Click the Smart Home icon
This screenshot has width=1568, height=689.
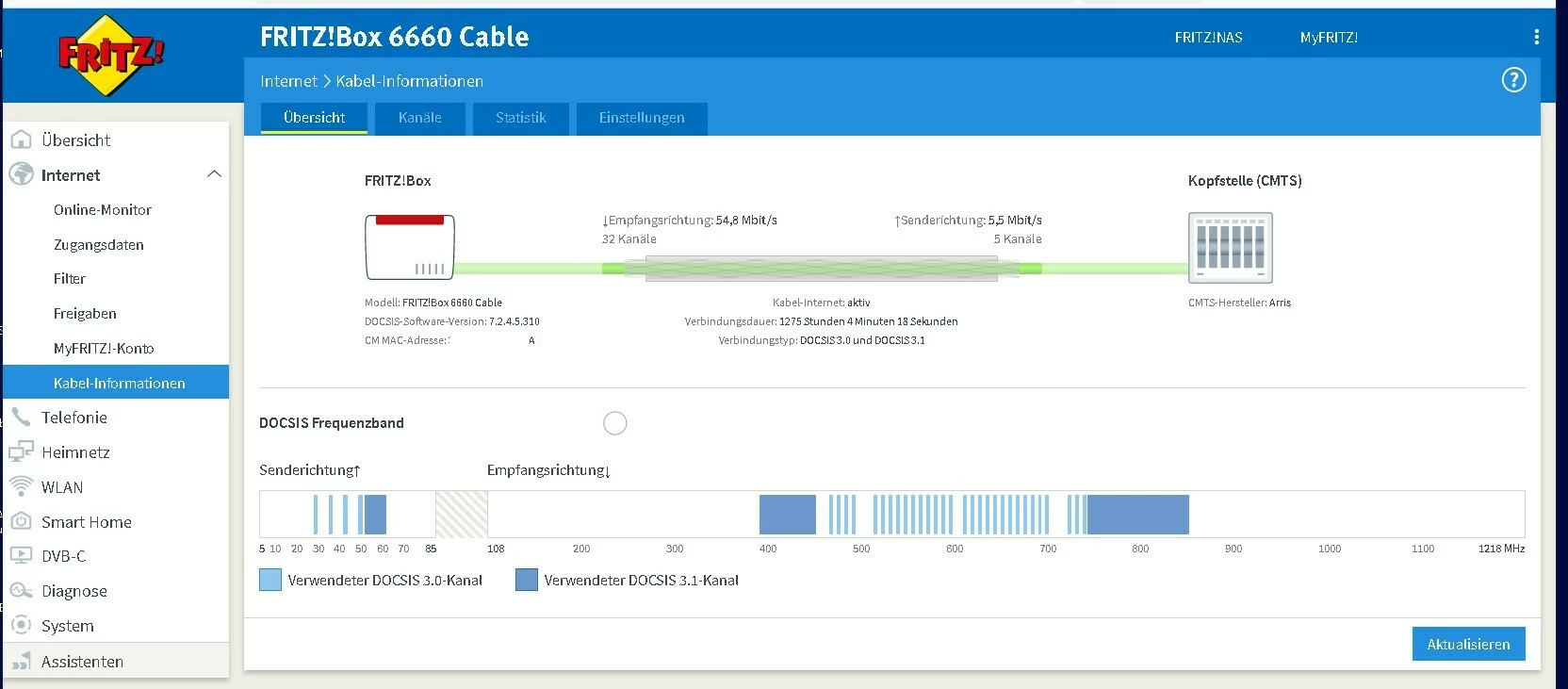pos(21,521)
